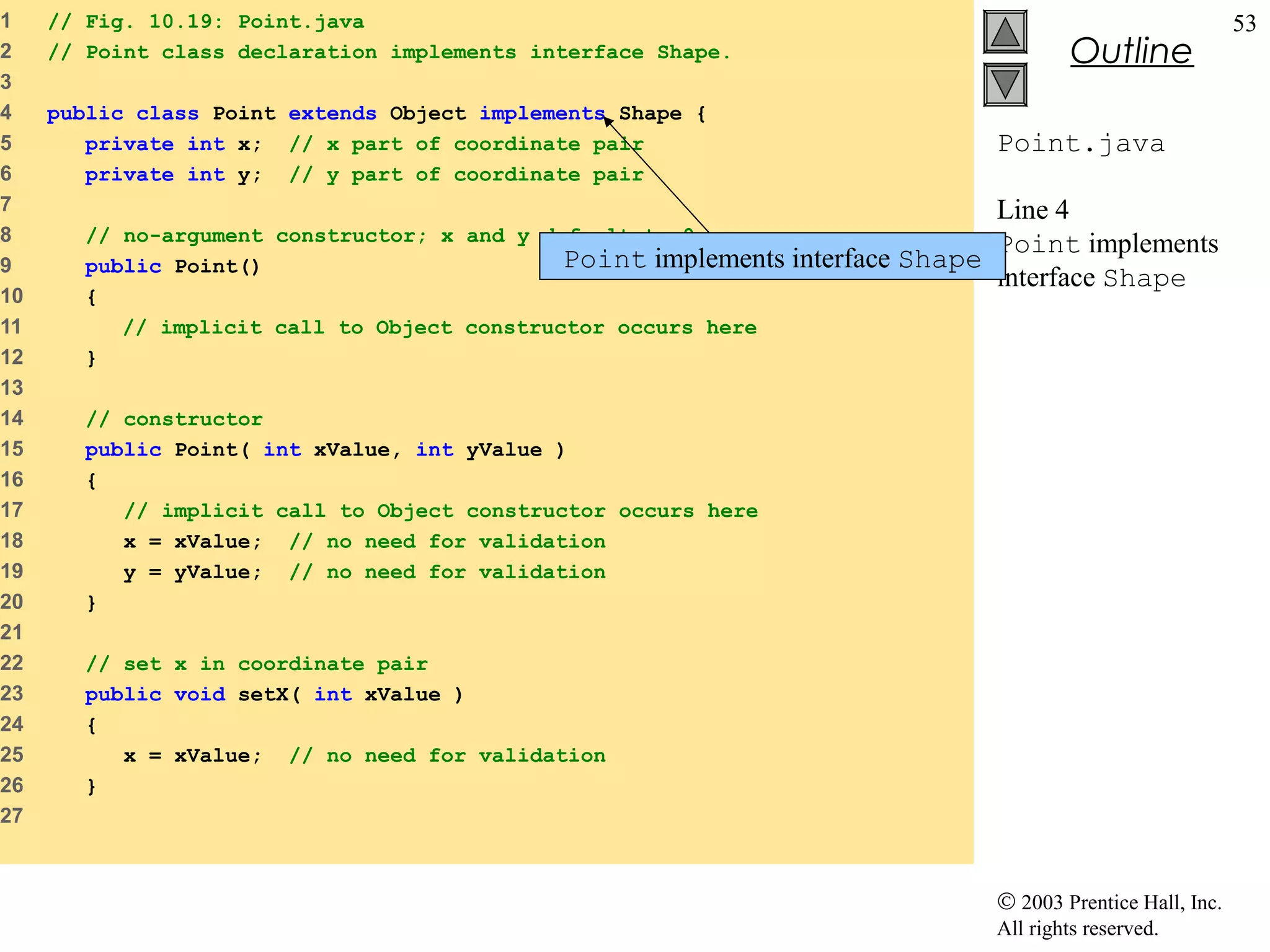Click the 'Shape' identifier on line 4
This screenshot has width=1270, height=952.
coord(651,113)
